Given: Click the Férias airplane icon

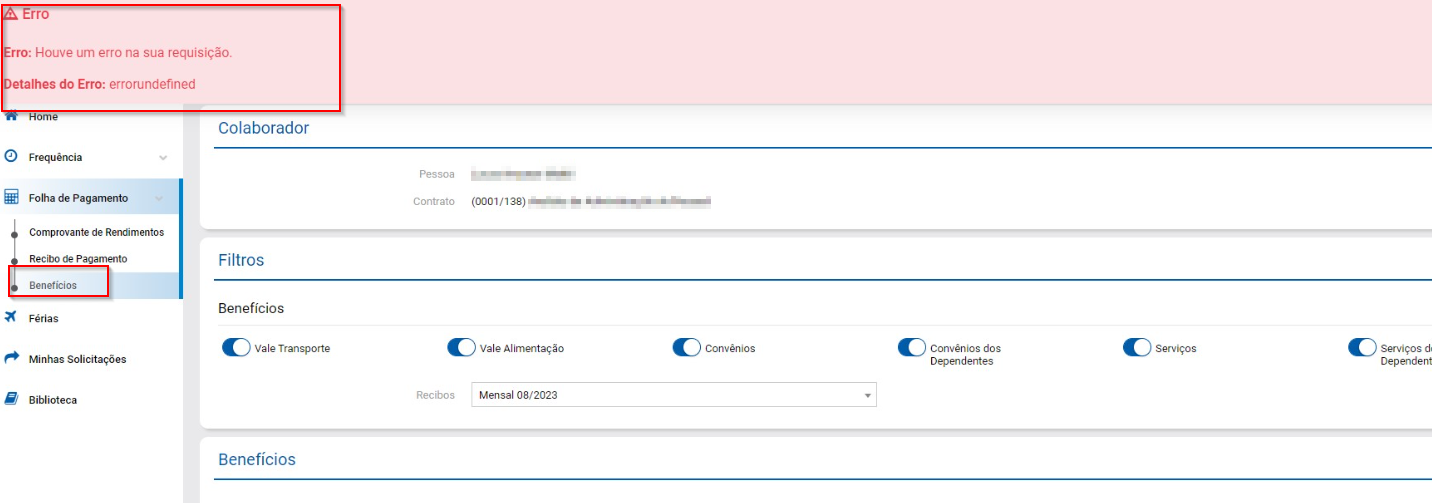Looking at the screenshot, I should (x=12, y=318).
